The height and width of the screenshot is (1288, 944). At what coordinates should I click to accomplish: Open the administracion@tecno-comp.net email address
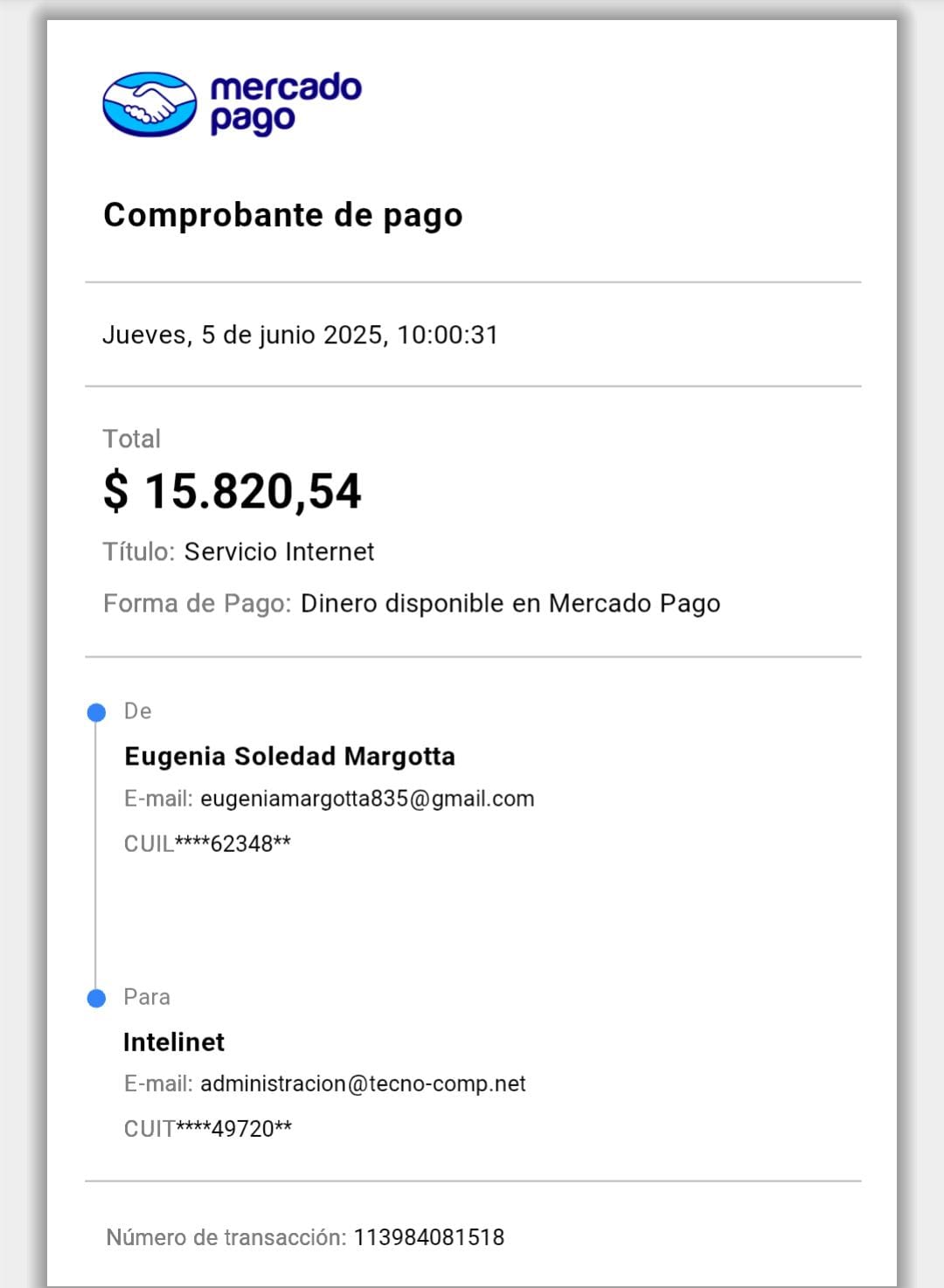363,1084
